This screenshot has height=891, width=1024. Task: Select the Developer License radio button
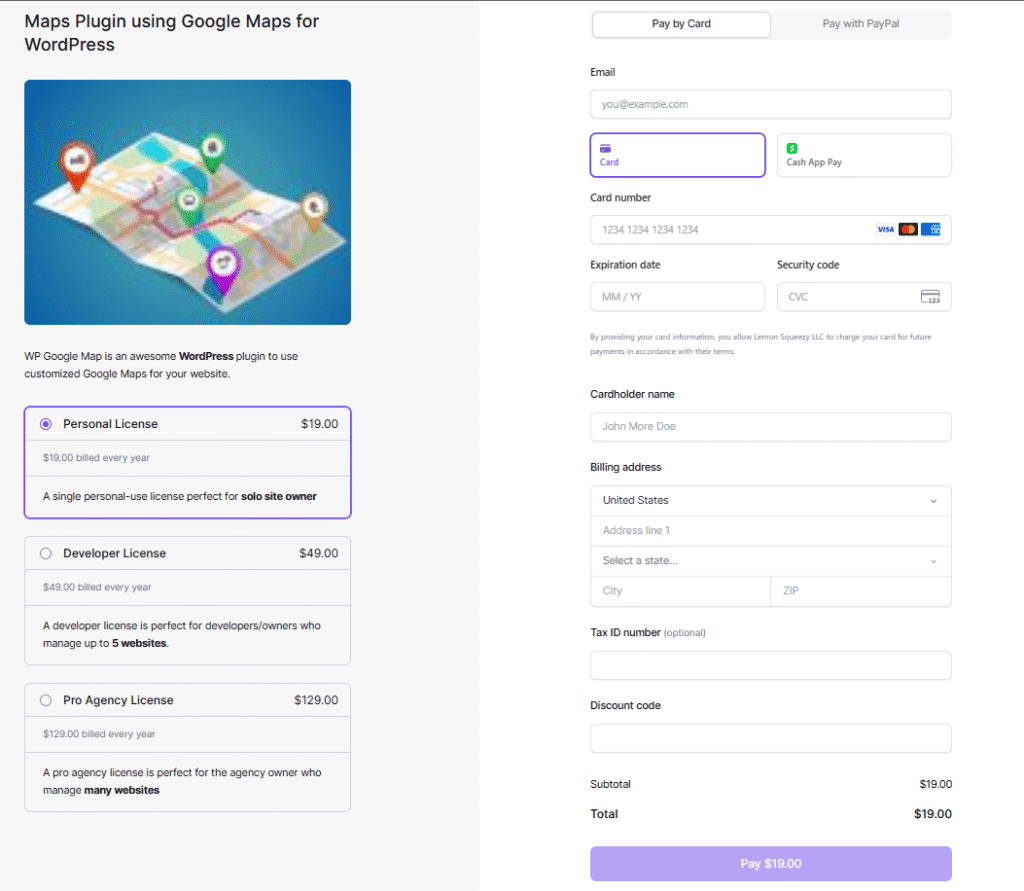point(46,553)
